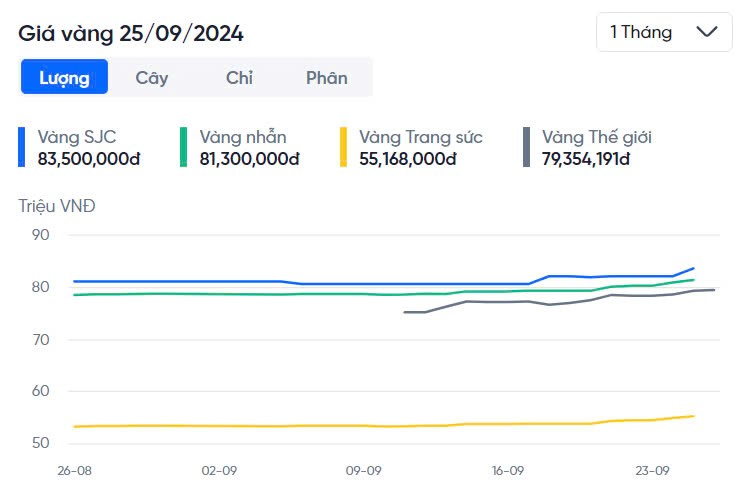Select the Lượng unit tab
Viewport: 755px width, 500px height.
[64, 77]
